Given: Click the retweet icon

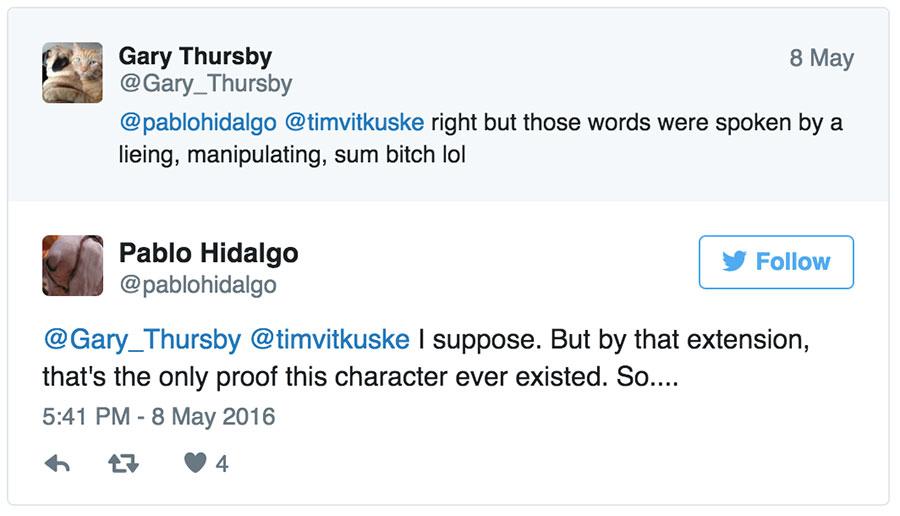Looking at the screenshot, I should 123,463.
